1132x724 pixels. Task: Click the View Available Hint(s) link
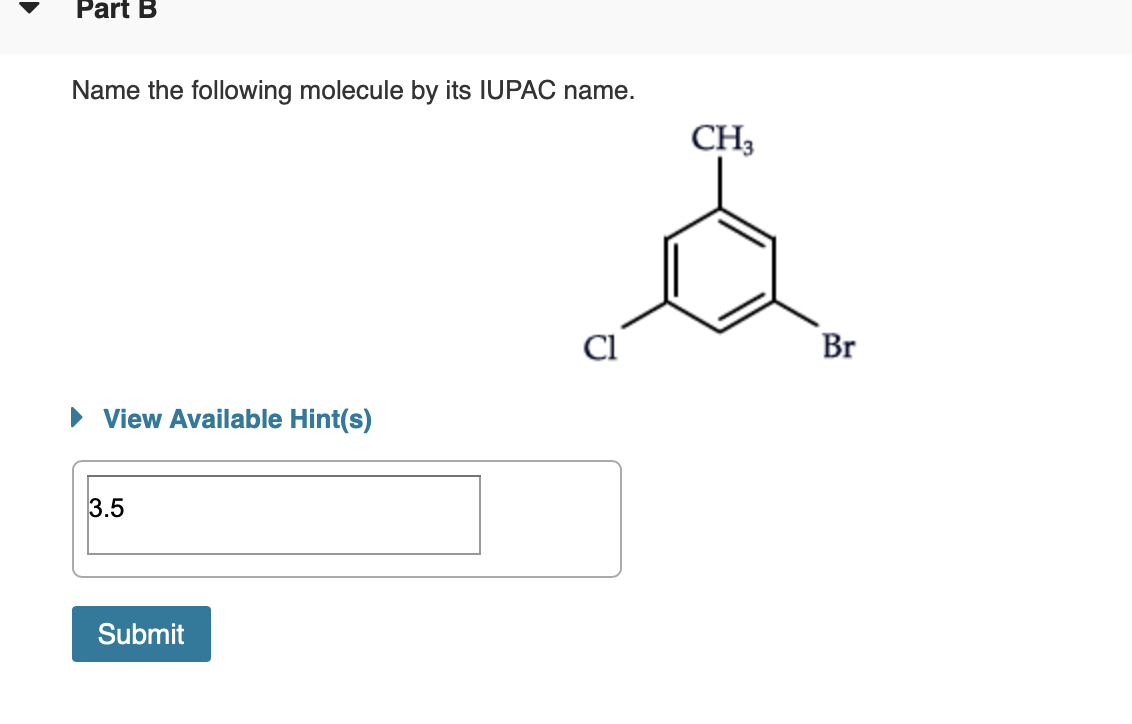point(235,418)
